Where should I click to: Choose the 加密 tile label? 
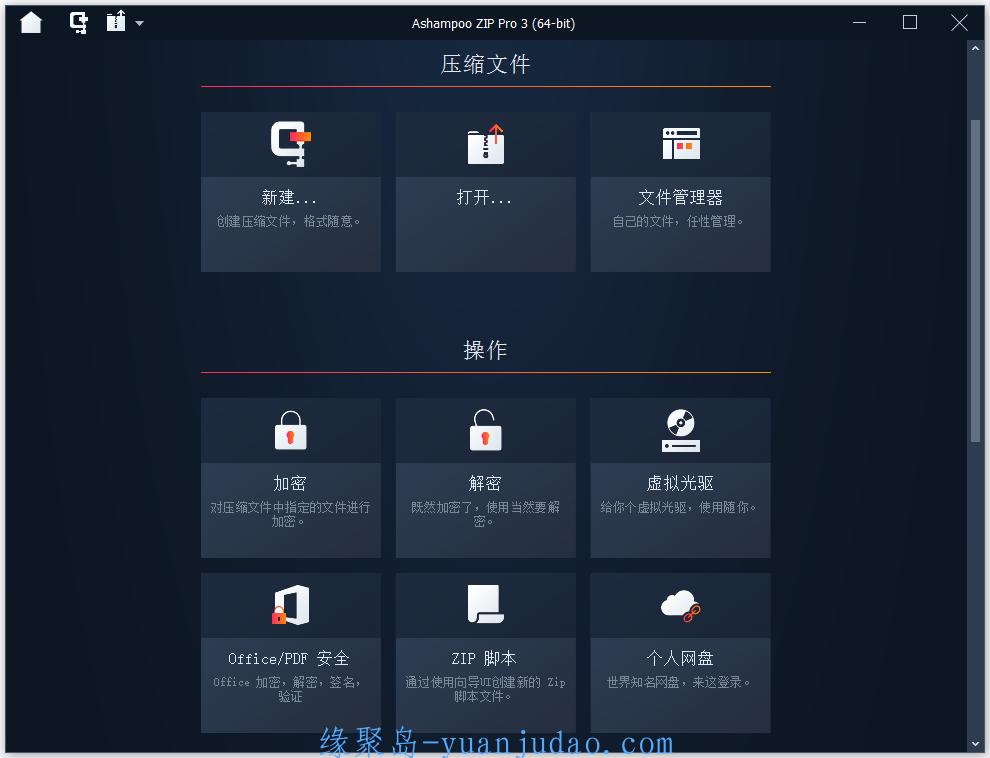click(x=290, y=483)
